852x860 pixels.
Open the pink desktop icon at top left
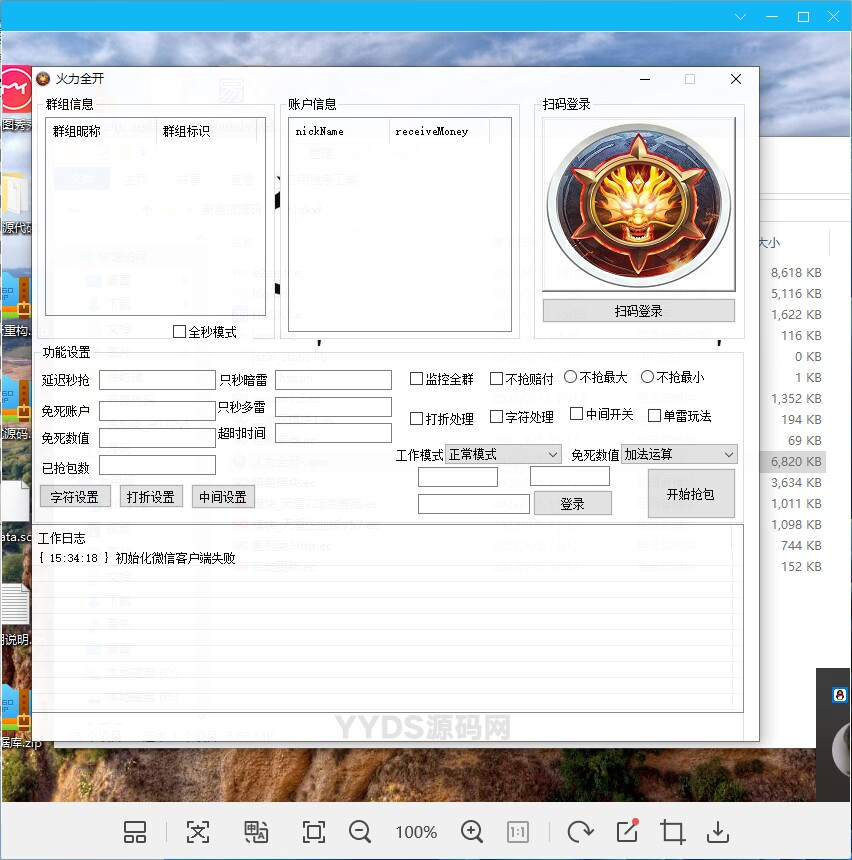coord(16,90)
